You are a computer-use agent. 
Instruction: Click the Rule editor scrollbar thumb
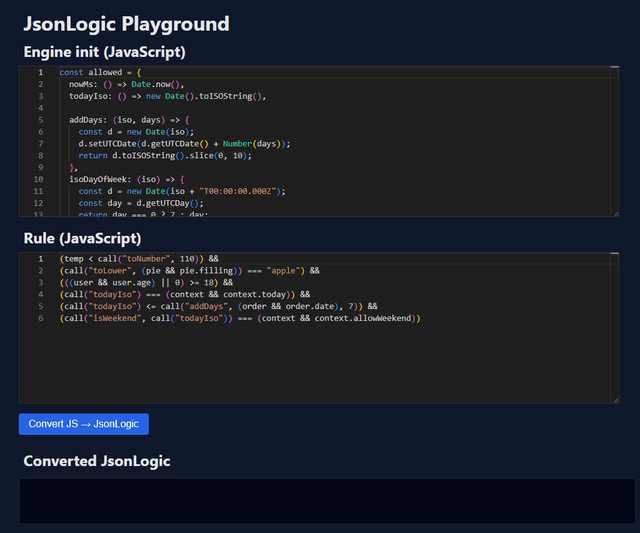[614, 253]
